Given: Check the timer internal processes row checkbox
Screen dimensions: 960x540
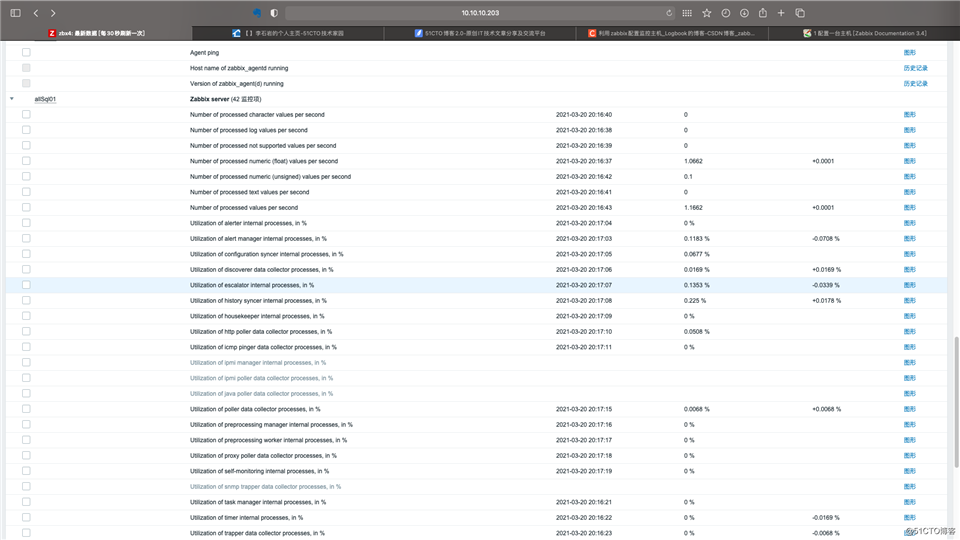Looking at the screenshot, I should pyautogui.click(x=26, y=517).
